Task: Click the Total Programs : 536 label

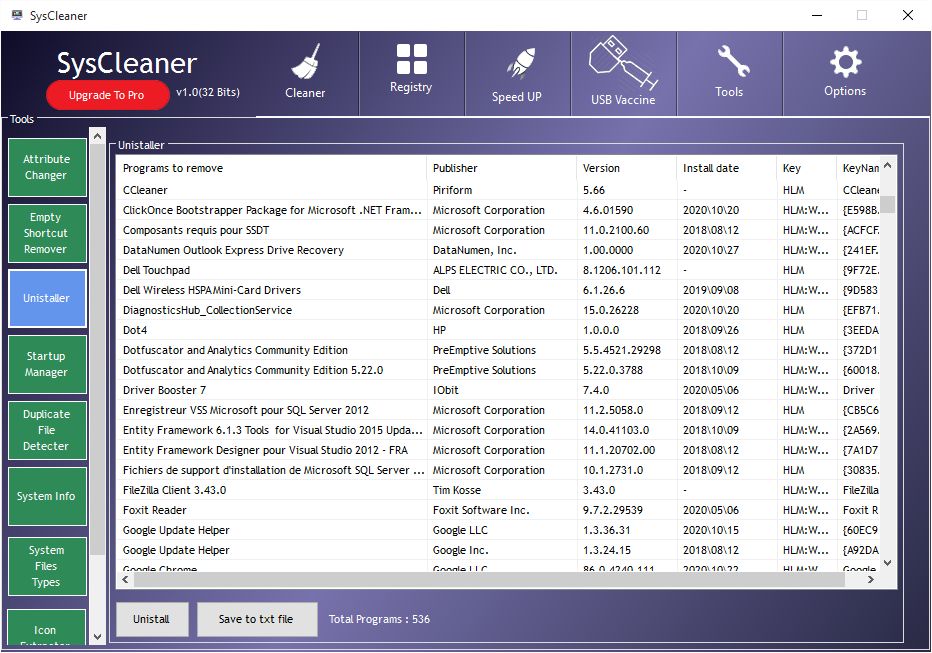Action: click(379, 619)
